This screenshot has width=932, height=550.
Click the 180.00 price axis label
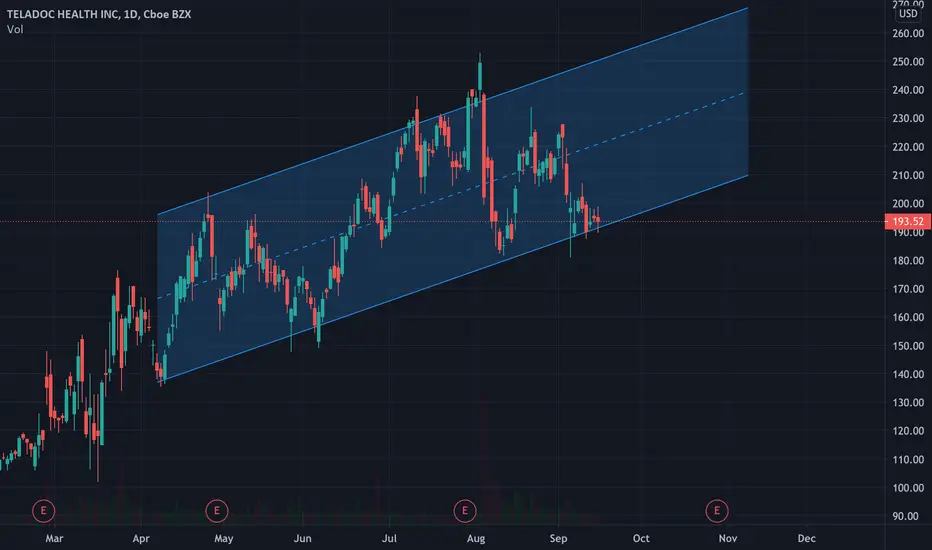pos(908,260)
